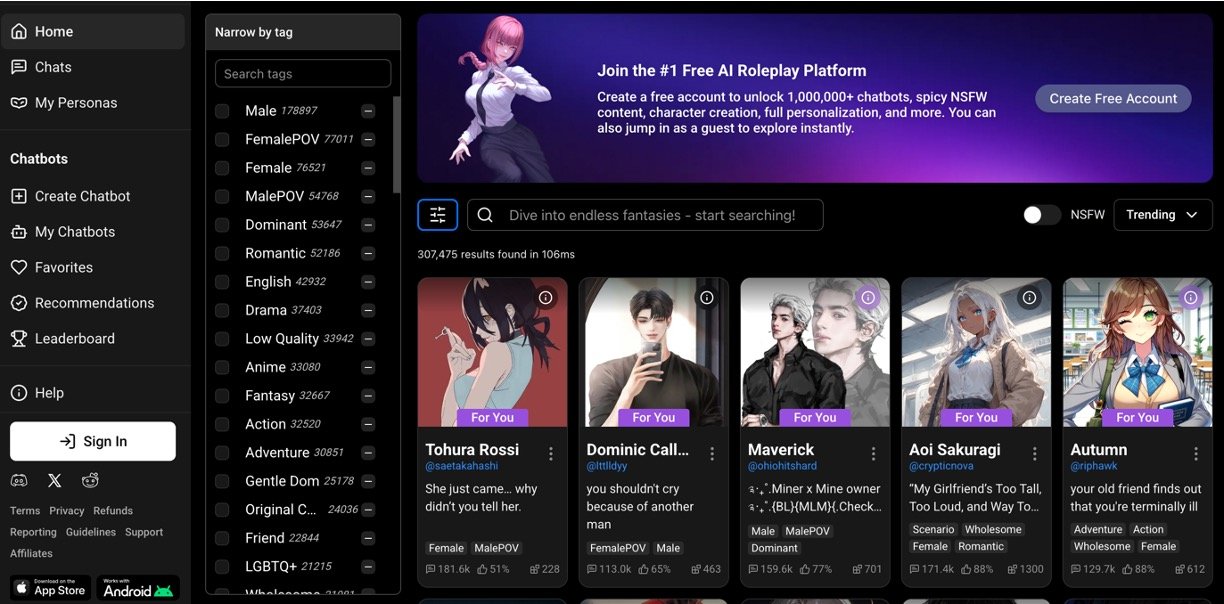Open info icon on Tohura Rossi card
This screenshot has width=1224, height=604.
point(546,298)
